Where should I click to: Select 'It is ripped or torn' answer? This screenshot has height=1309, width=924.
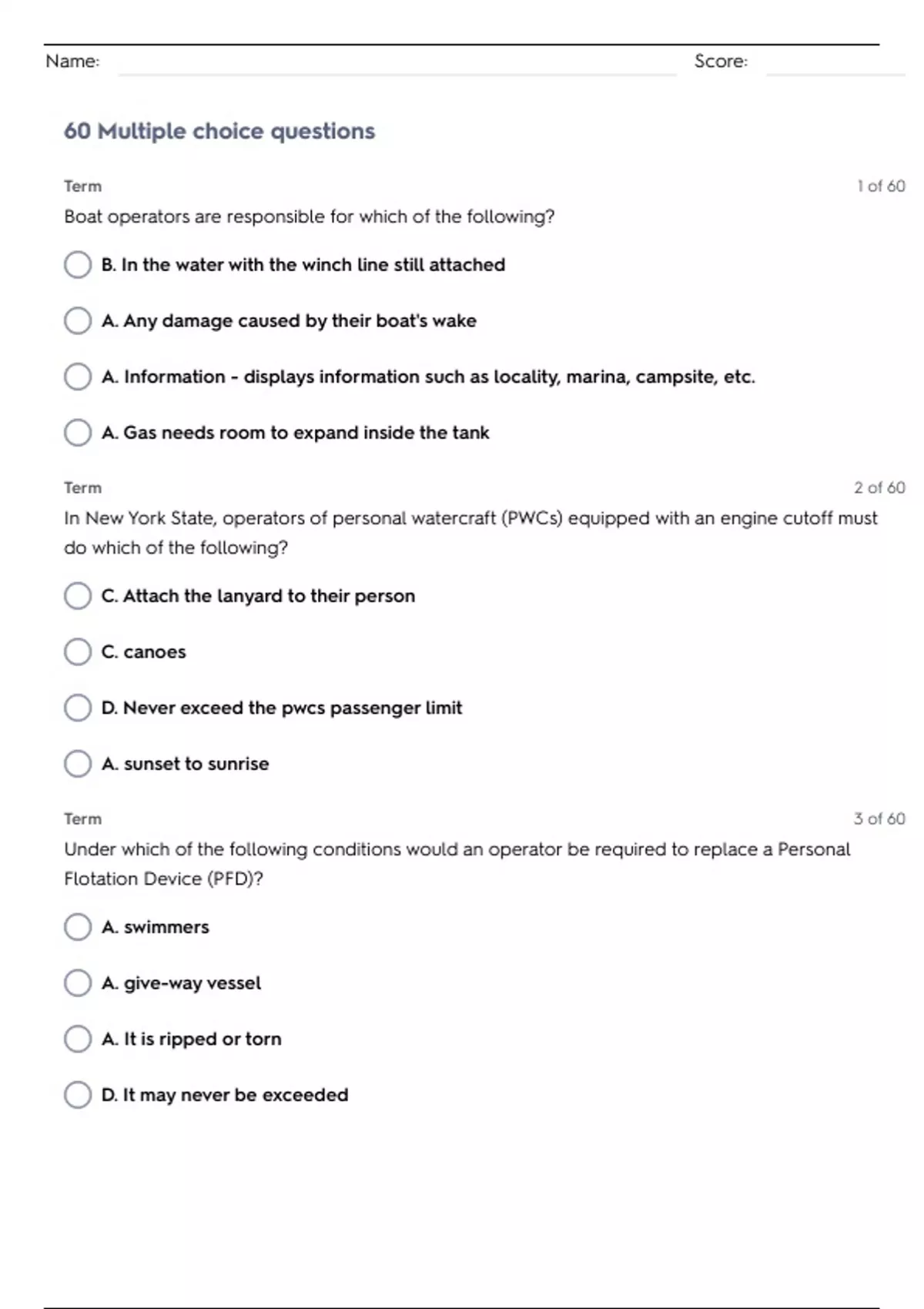coord(78,1039)
